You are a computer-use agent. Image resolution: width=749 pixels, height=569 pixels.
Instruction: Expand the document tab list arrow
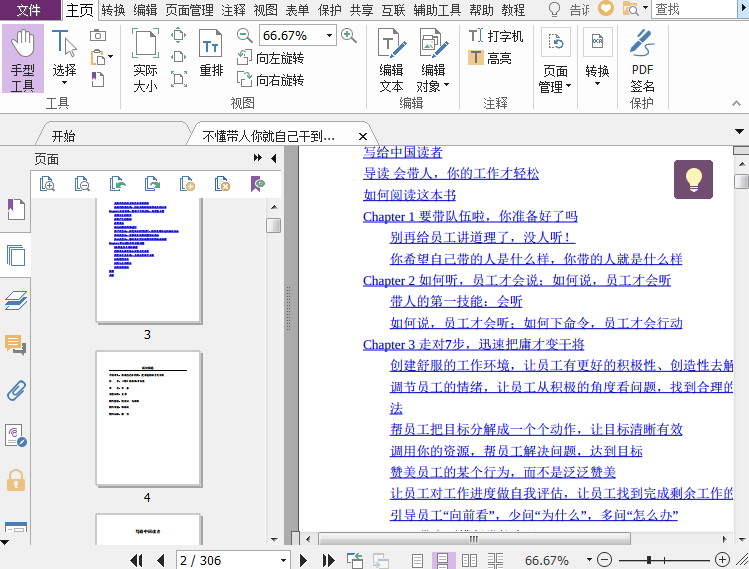[739, 131]
